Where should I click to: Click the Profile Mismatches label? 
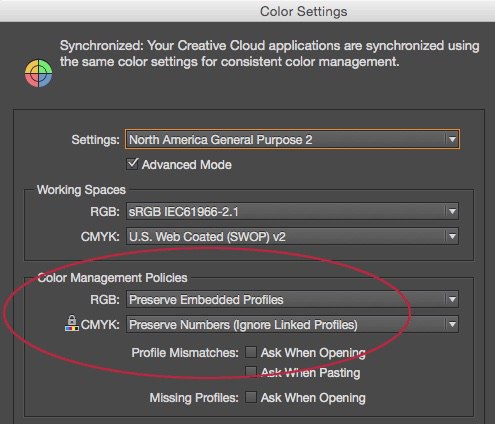tap(185, 353)
